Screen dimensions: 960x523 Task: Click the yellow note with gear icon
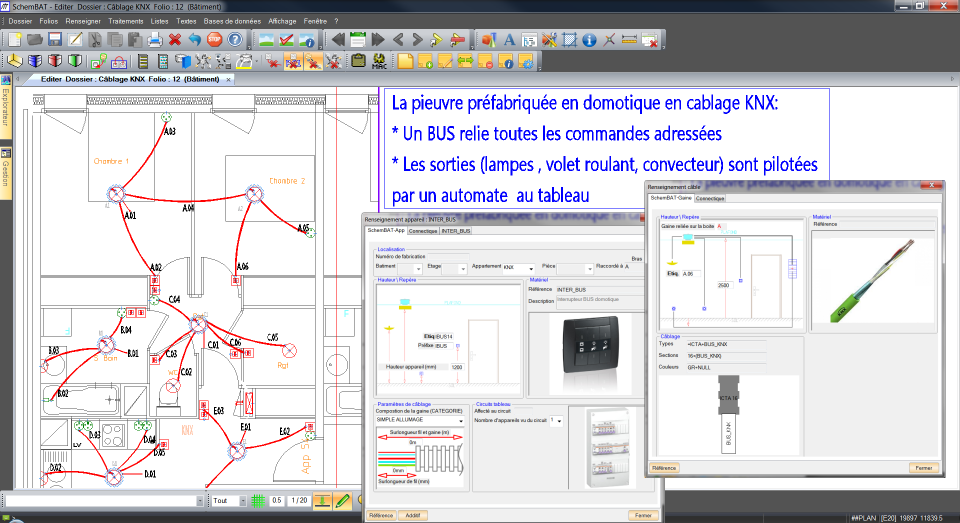[526, 61]
